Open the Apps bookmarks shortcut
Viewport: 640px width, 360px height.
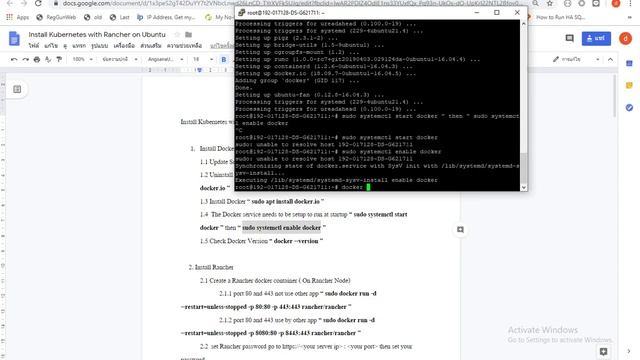coord(17,17)
